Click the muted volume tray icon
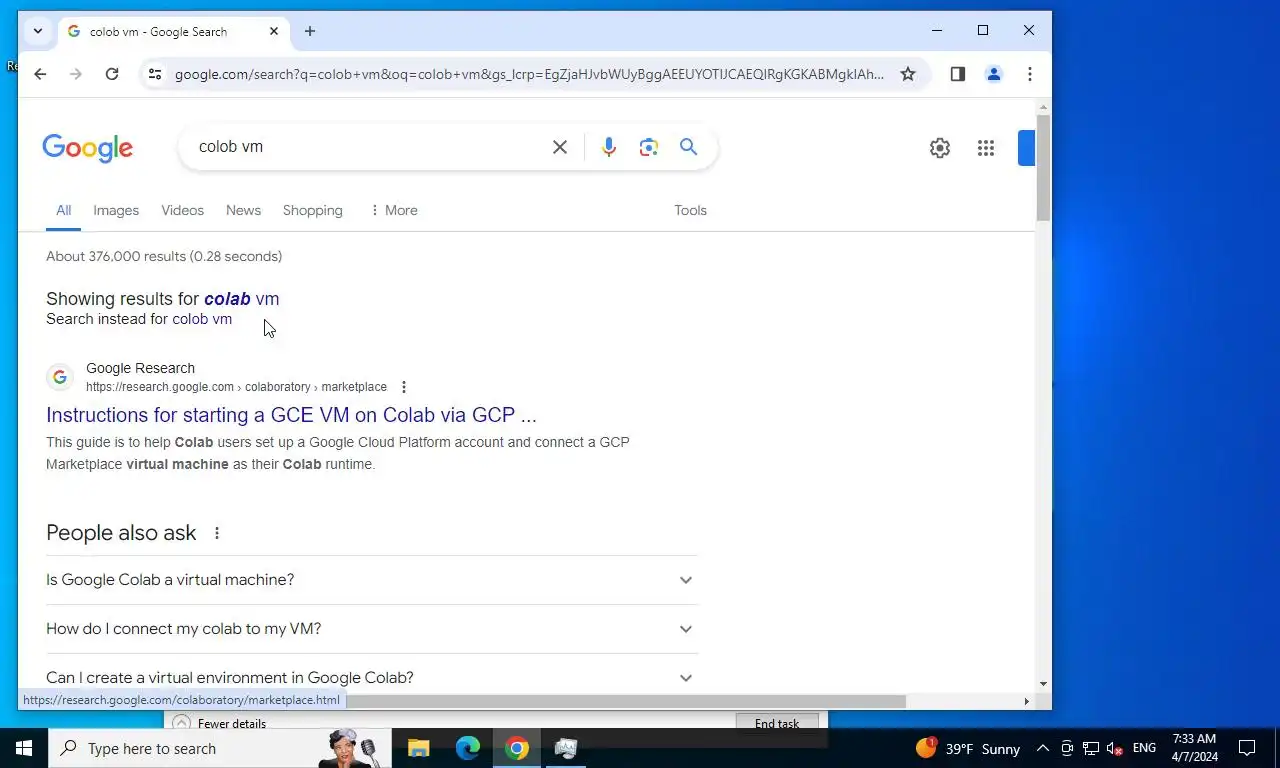This screenshot has width=1280, height=768. click(1114, 748)
